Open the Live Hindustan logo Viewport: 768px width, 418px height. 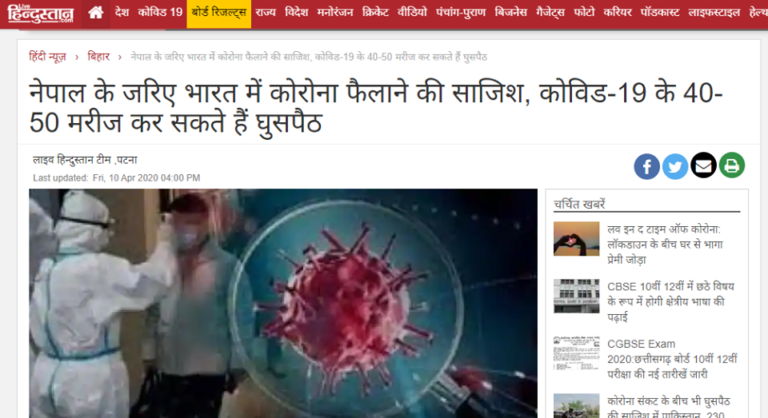point(40,14)
